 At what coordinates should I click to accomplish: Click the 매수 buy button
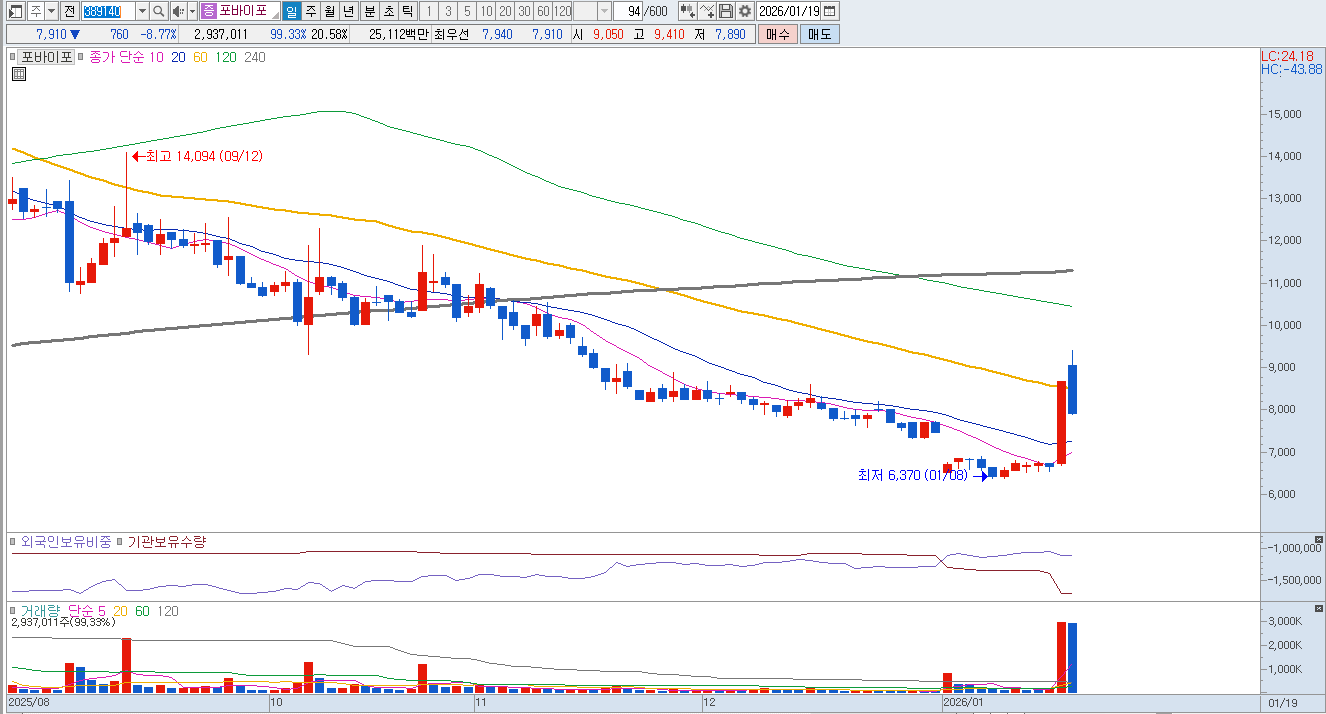pos(778,34)
